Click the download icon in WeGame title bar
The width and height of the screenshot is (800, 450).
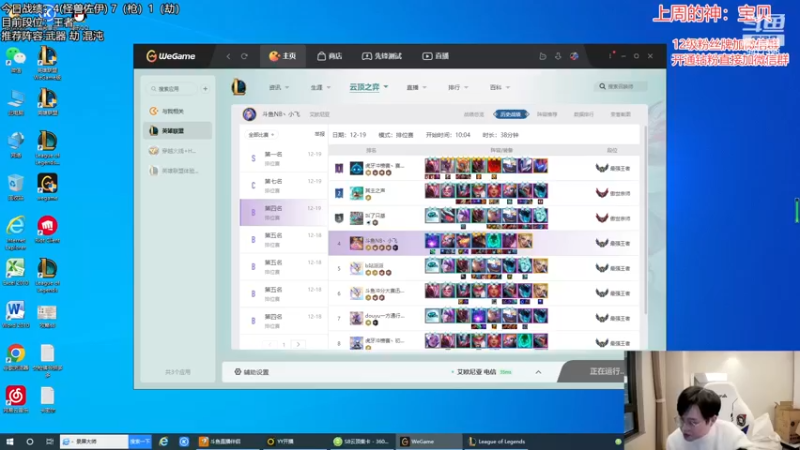click(558, 56)
